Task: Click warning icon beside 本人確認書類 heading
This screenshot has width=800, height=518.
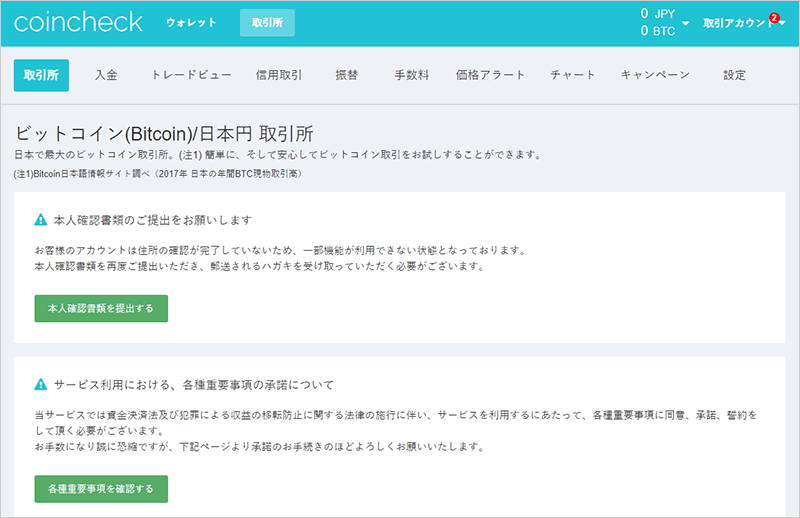Action: click(x=41, y=219)
